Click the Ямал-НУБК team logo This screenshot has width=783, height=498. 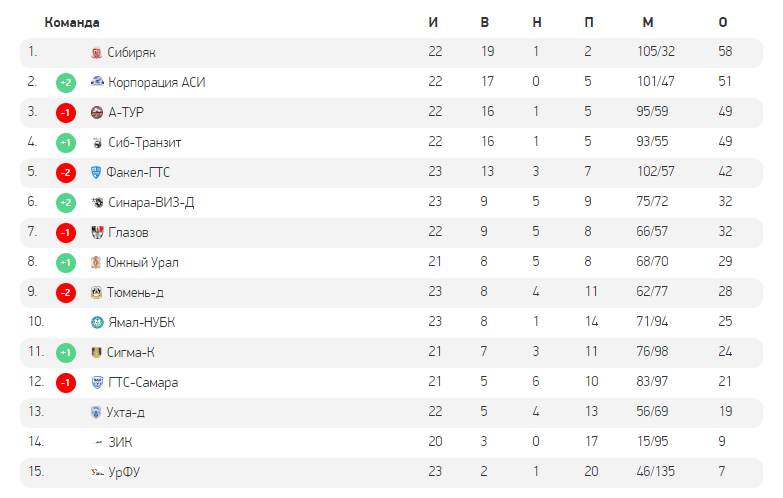[96, 323]
